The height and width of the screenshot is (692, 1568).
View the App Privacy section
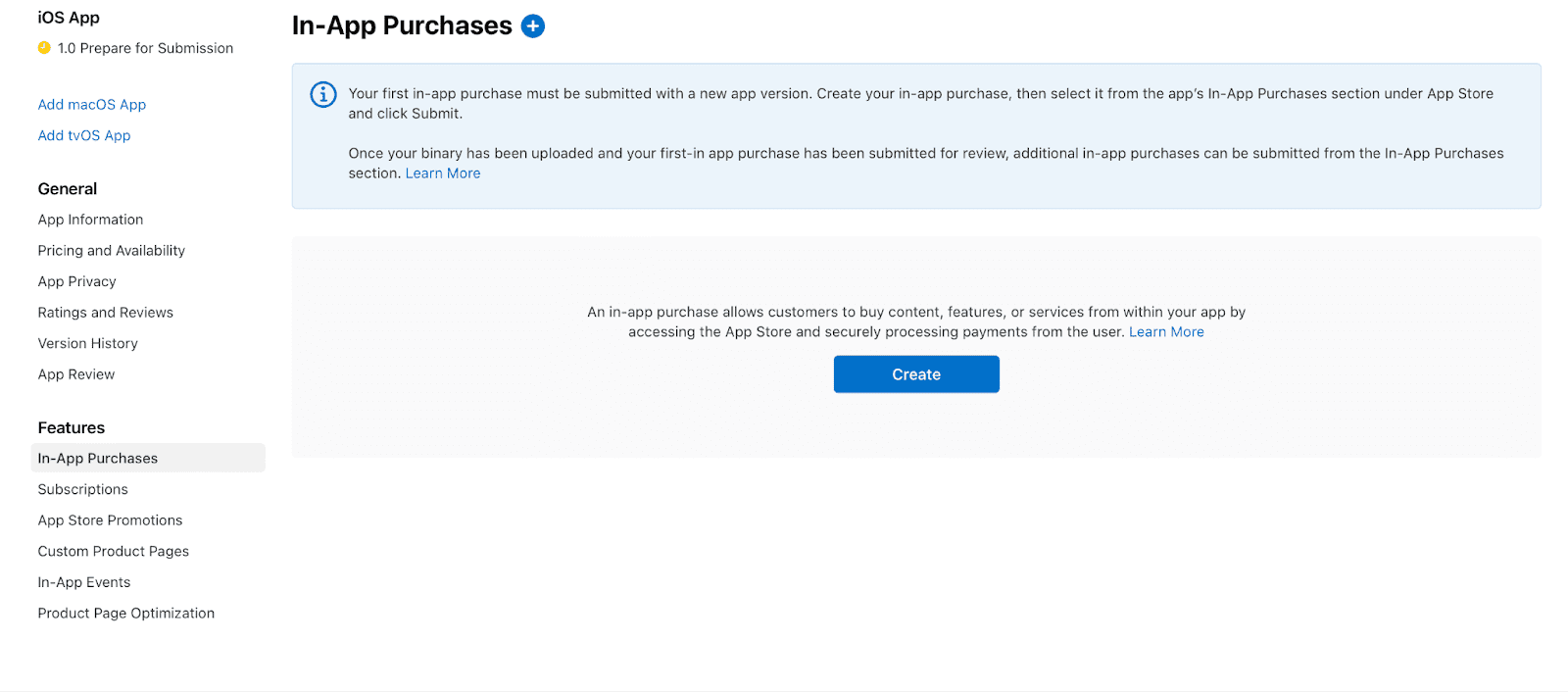coord(76,281)
